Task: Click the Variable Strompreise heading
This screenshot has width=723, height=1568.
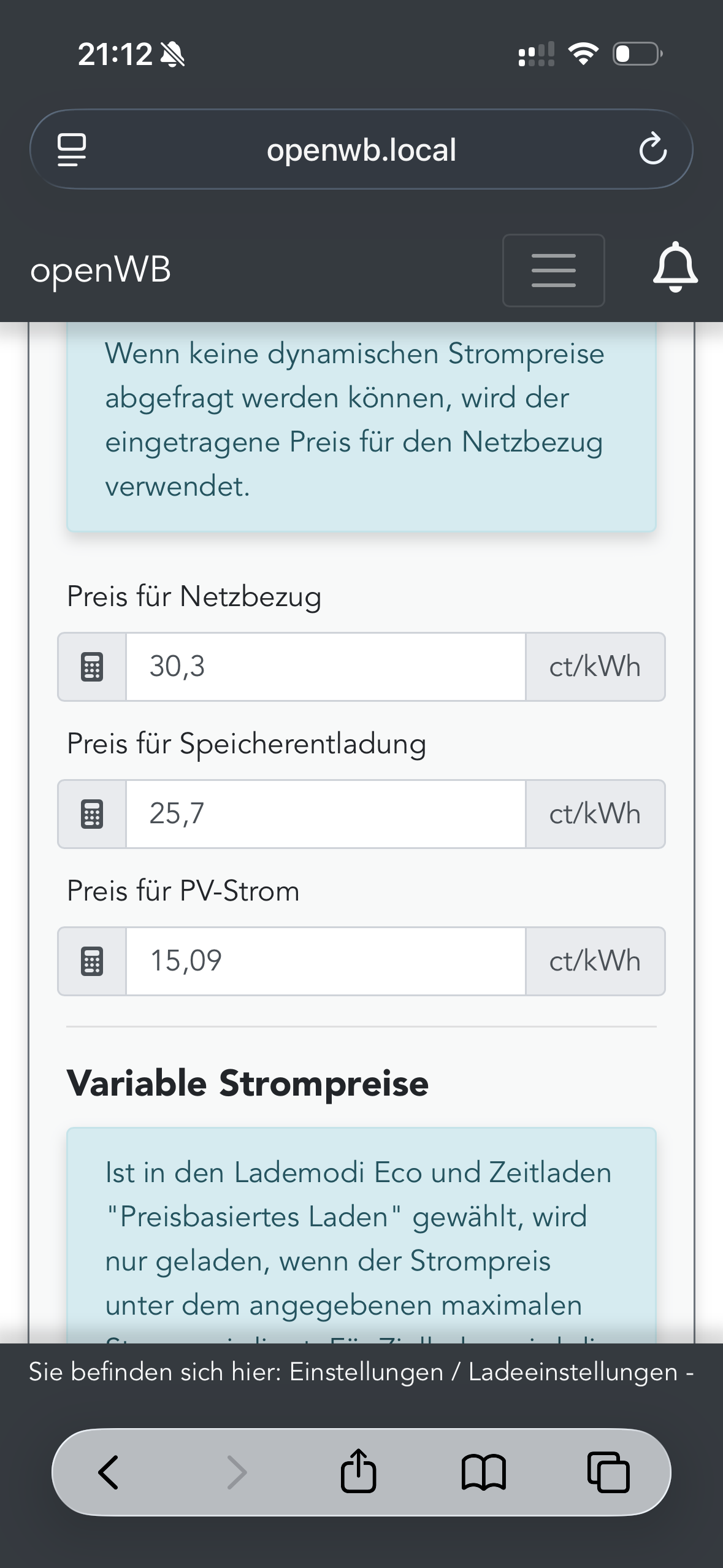Action: (x=248, y=1083)
